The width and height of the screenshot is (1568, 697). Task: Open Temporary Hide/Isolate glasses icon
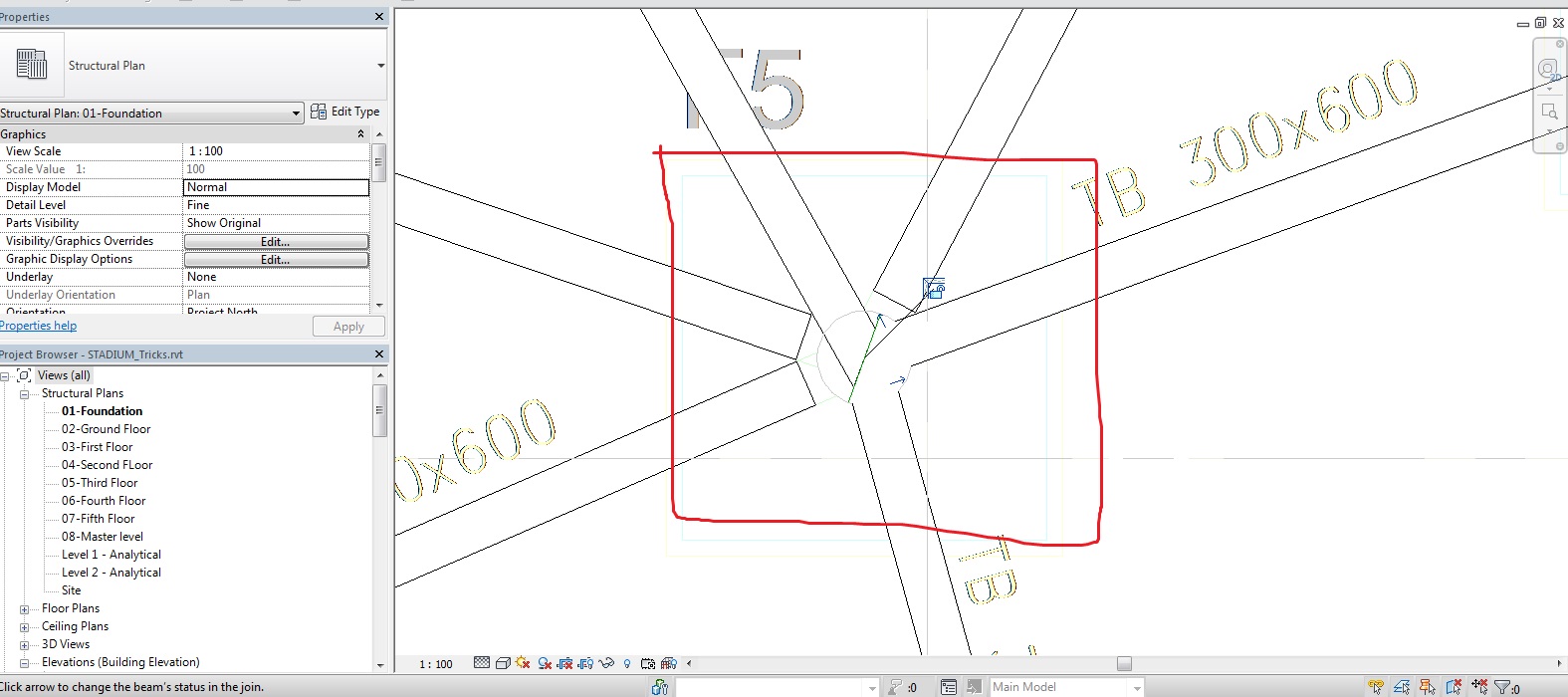pyautogui.click(x=606, y=663)
